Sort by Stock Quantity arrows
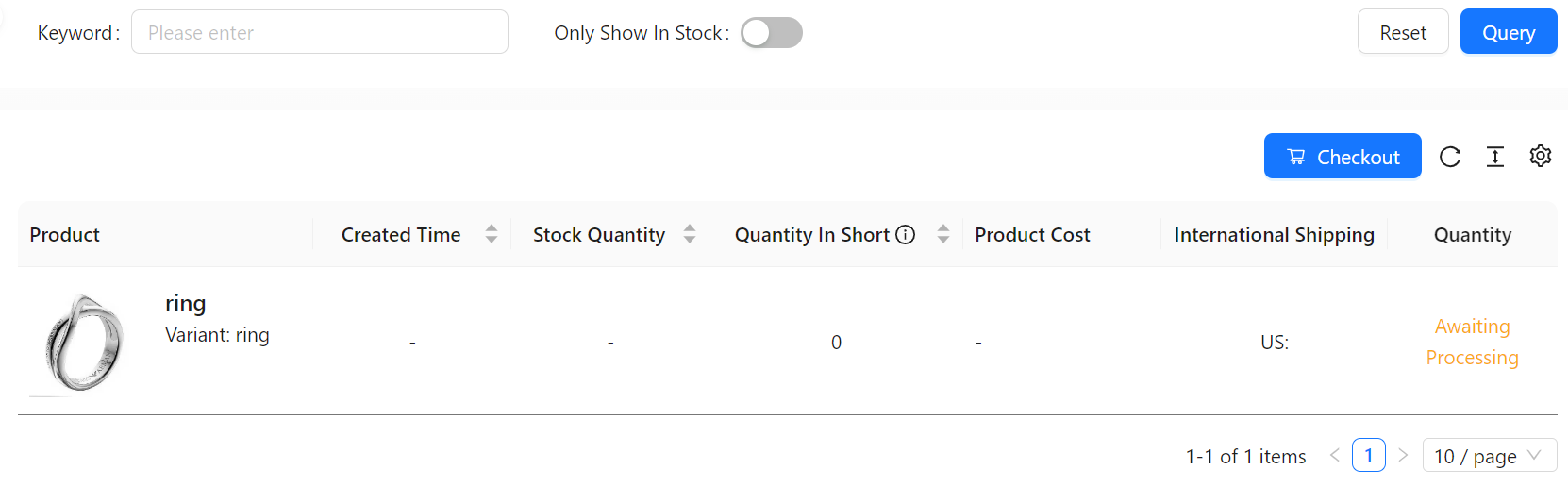This screenshot has height=487, width=1568. [690, 234]
